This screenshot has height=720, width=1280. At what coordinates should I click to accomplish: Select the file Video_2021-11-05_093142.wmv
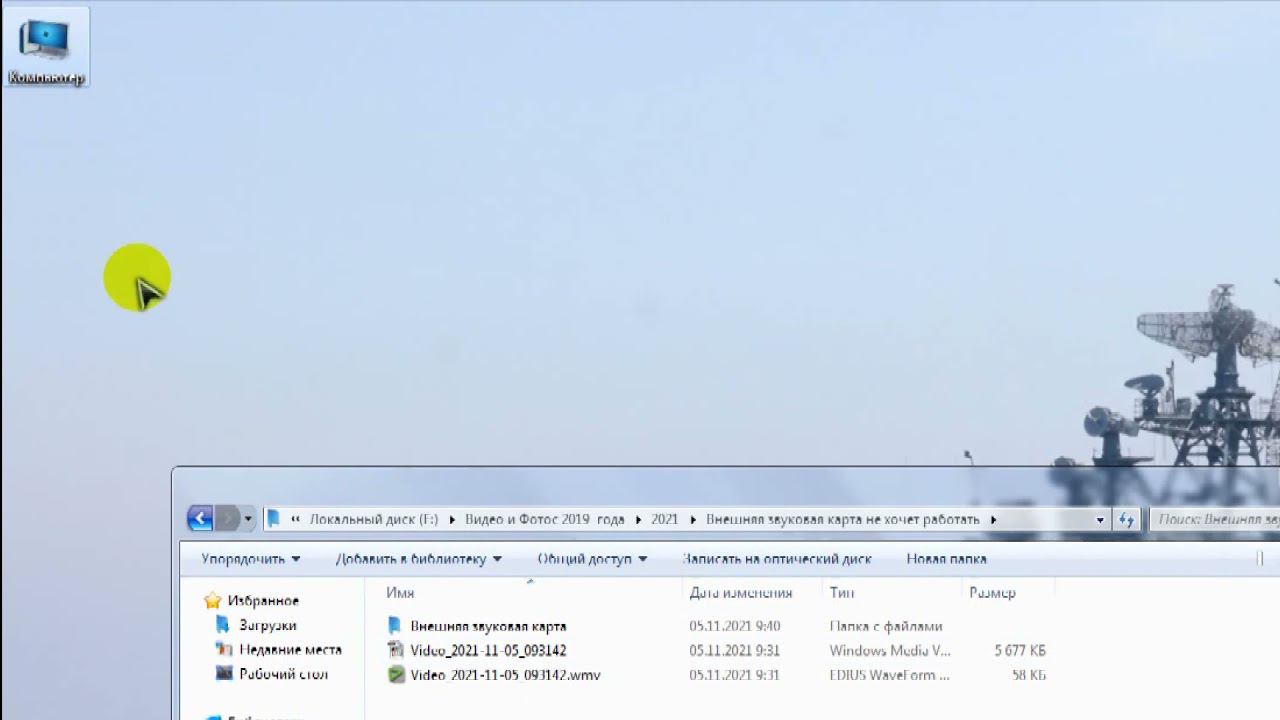tap(505, 675)
